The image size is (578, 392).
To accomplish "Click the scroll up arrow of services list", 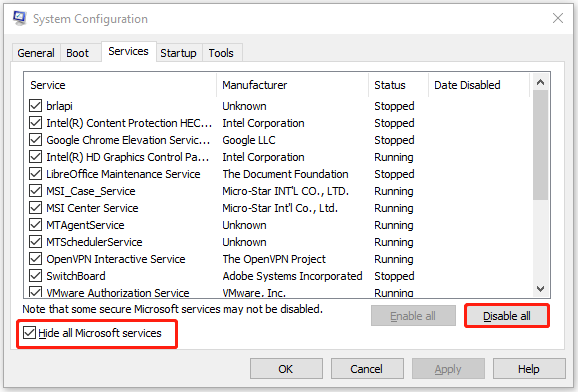I will (x=540, y=82).
